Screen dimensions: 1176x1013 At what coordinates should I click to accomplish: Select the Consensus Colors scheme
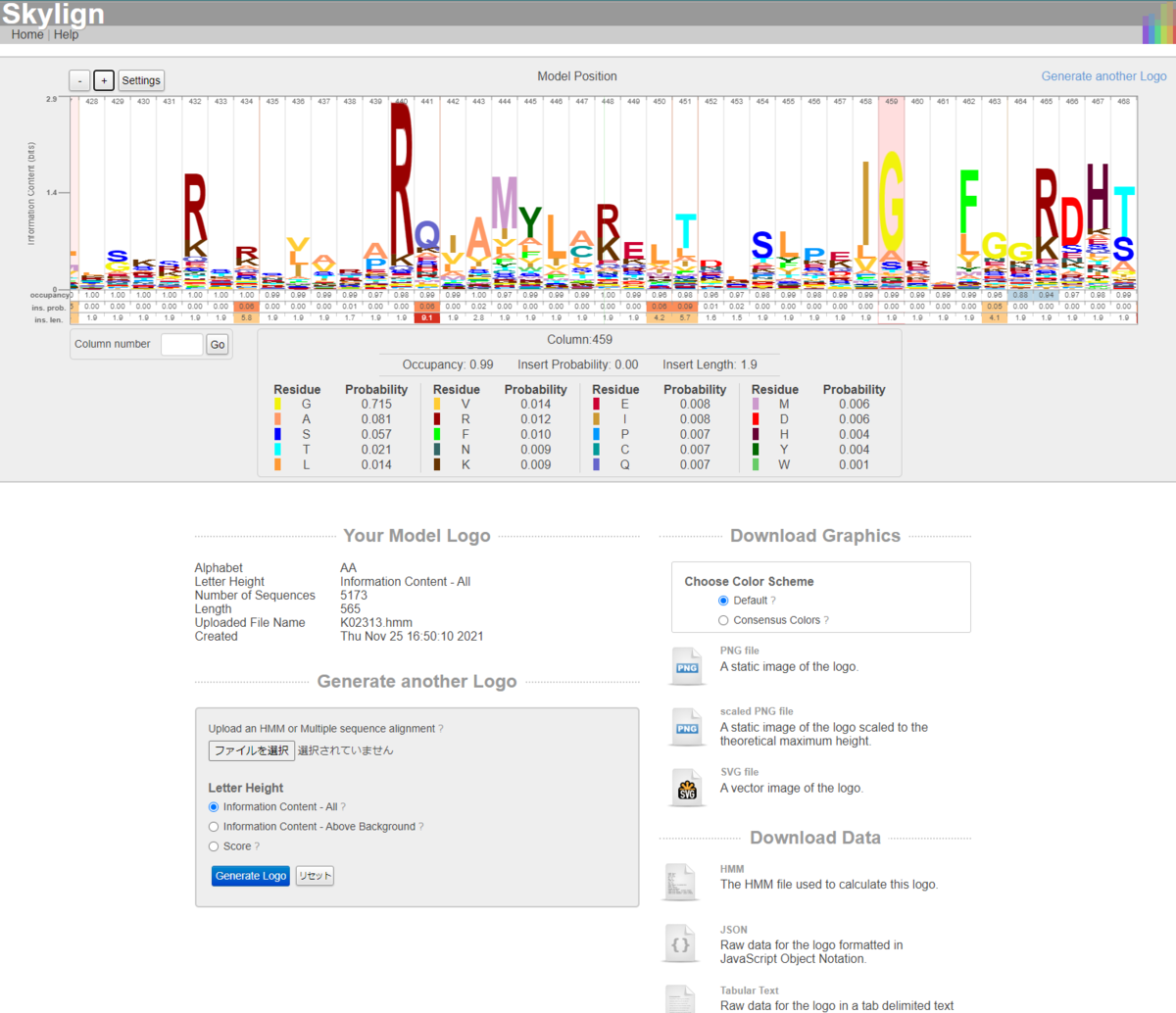click(x=723, y=620)
